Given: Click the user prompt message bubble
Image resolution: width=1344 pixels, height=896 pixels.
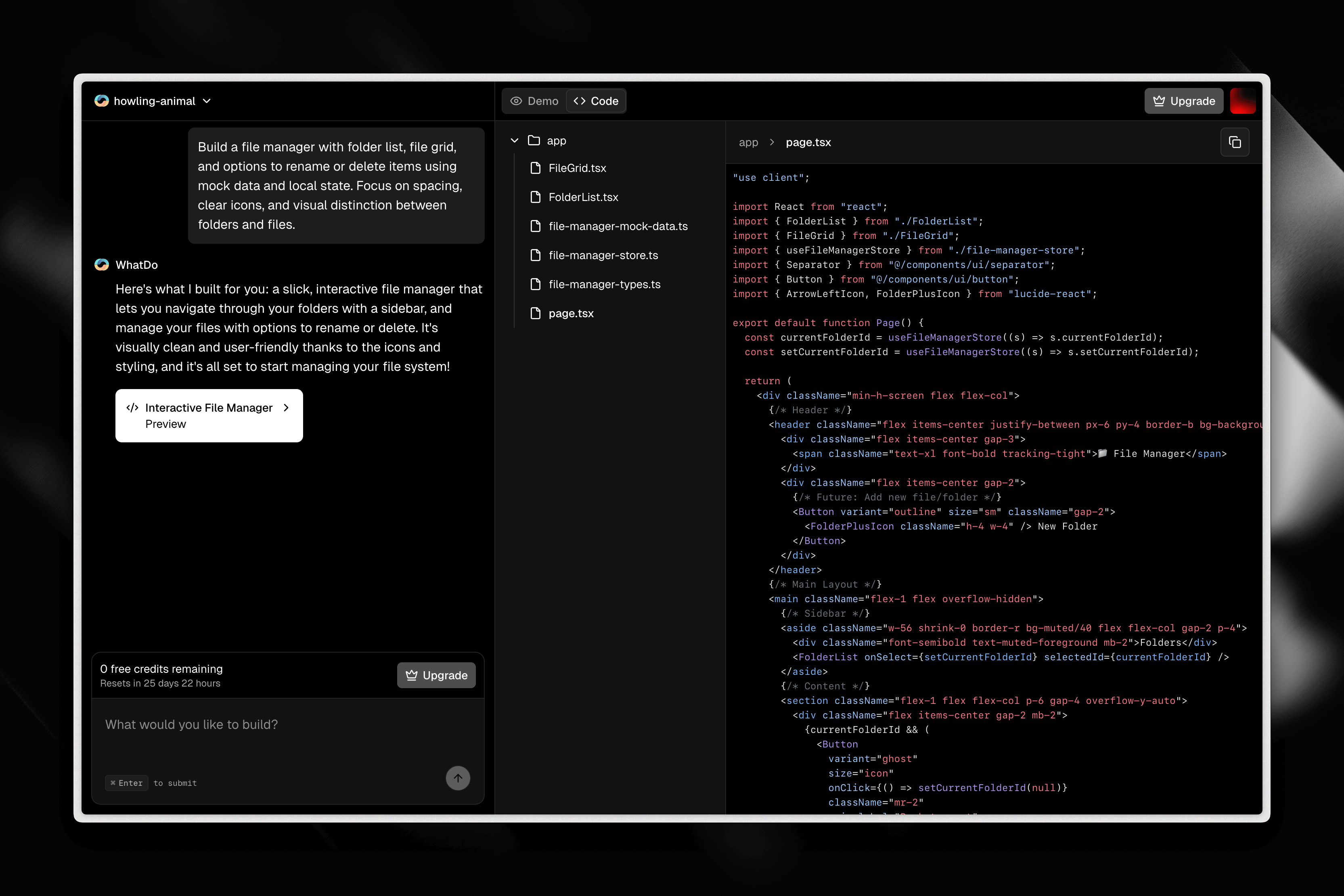Looking at the screenshot, I should point(336,186).
